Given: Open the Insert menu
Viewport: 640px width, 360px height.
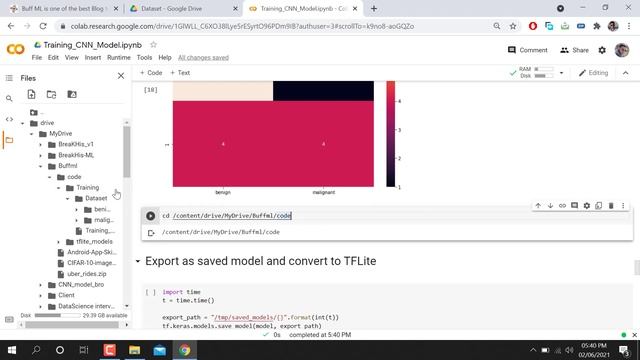Looking at the screenshot, I should click(x=93, y=58).
